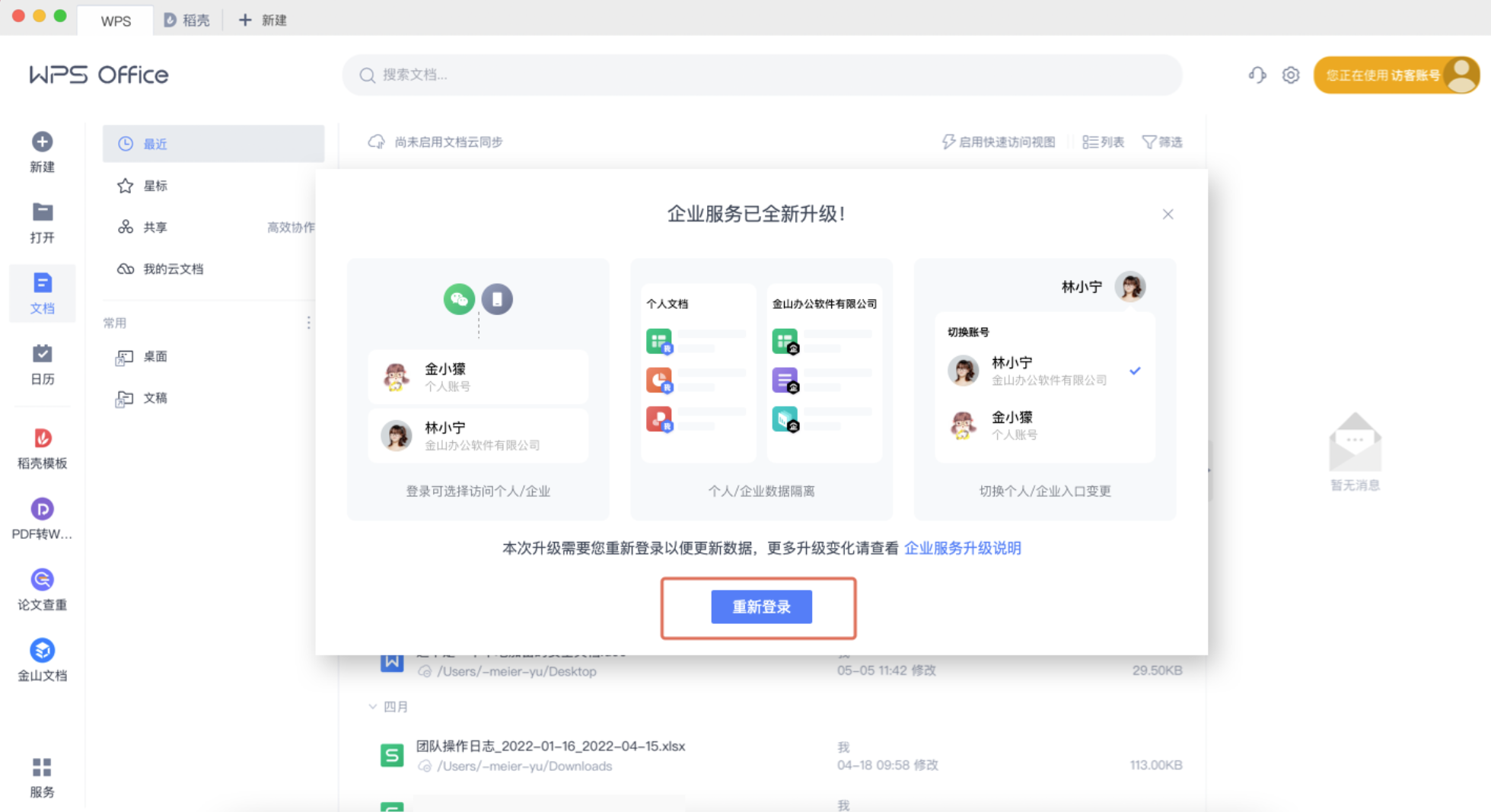Select the 文档 sidebar icon
This screenshot has width=1491, height=812.
pyautogui.click(x=42, y=283)
